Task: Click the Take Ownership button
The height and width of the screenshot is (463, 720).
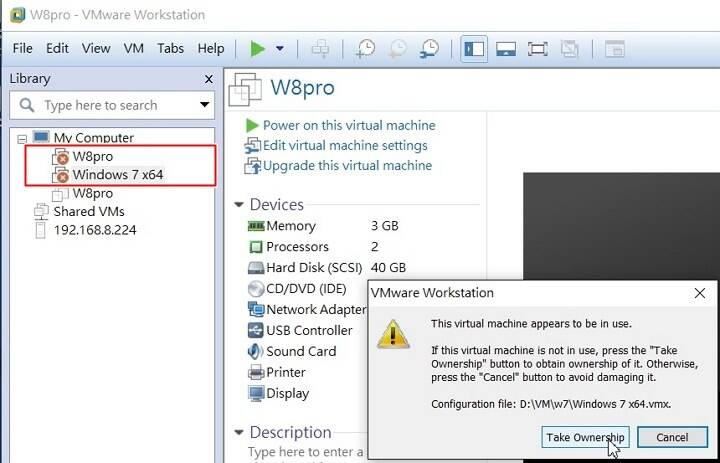Action: (585, 437)
